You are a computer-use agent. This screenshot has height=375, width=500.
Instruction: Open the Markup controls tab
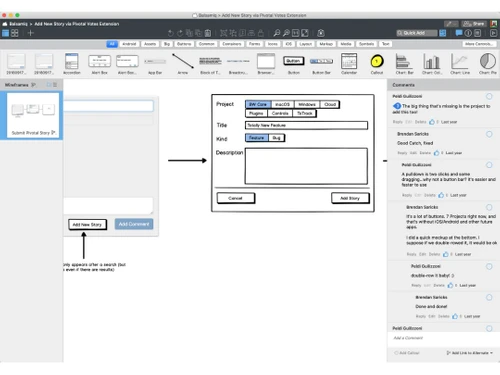coord(326,44)
